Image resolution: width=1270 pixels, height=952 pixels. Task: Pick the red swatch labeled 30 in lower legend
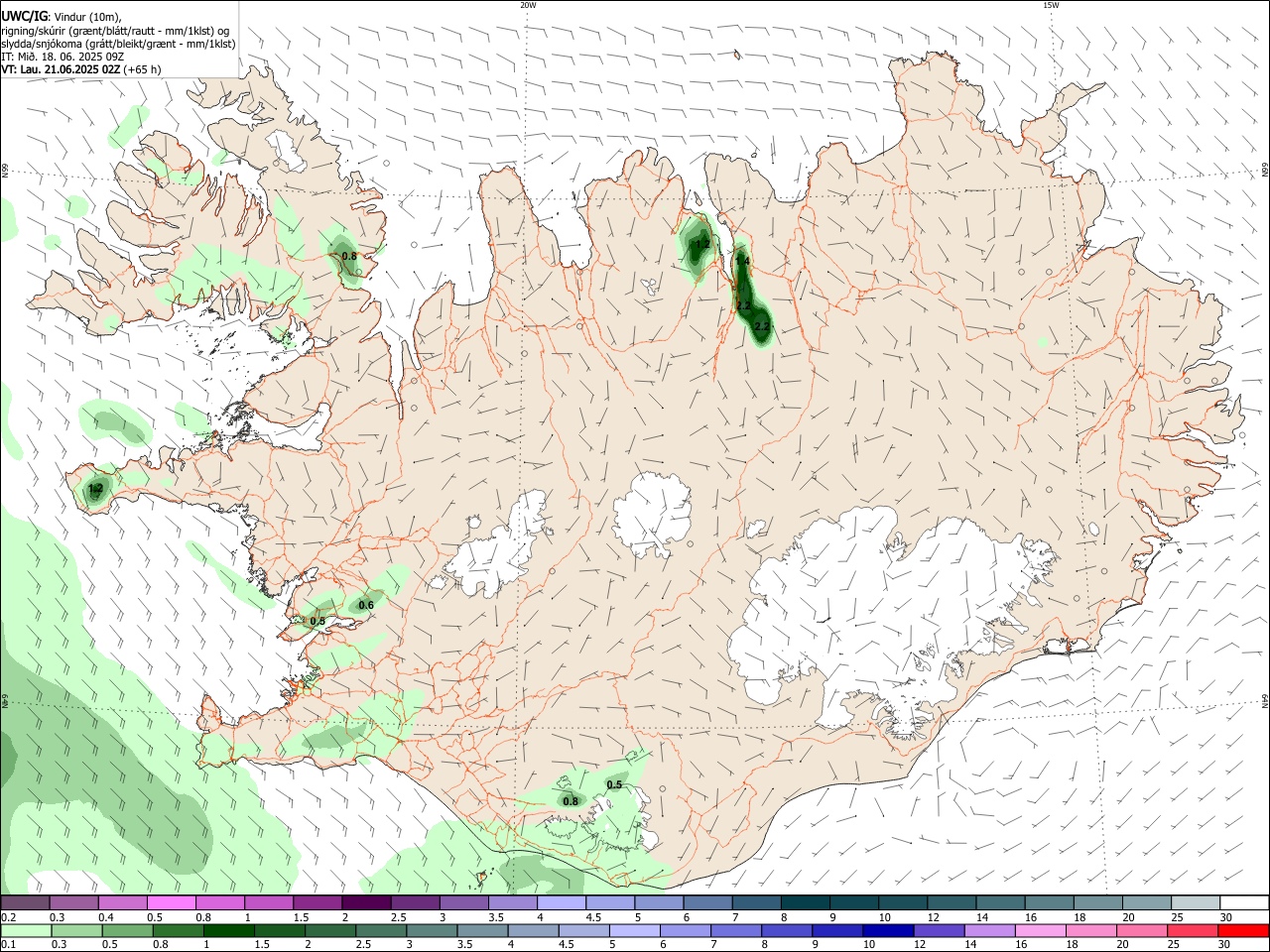[1243, 931]
